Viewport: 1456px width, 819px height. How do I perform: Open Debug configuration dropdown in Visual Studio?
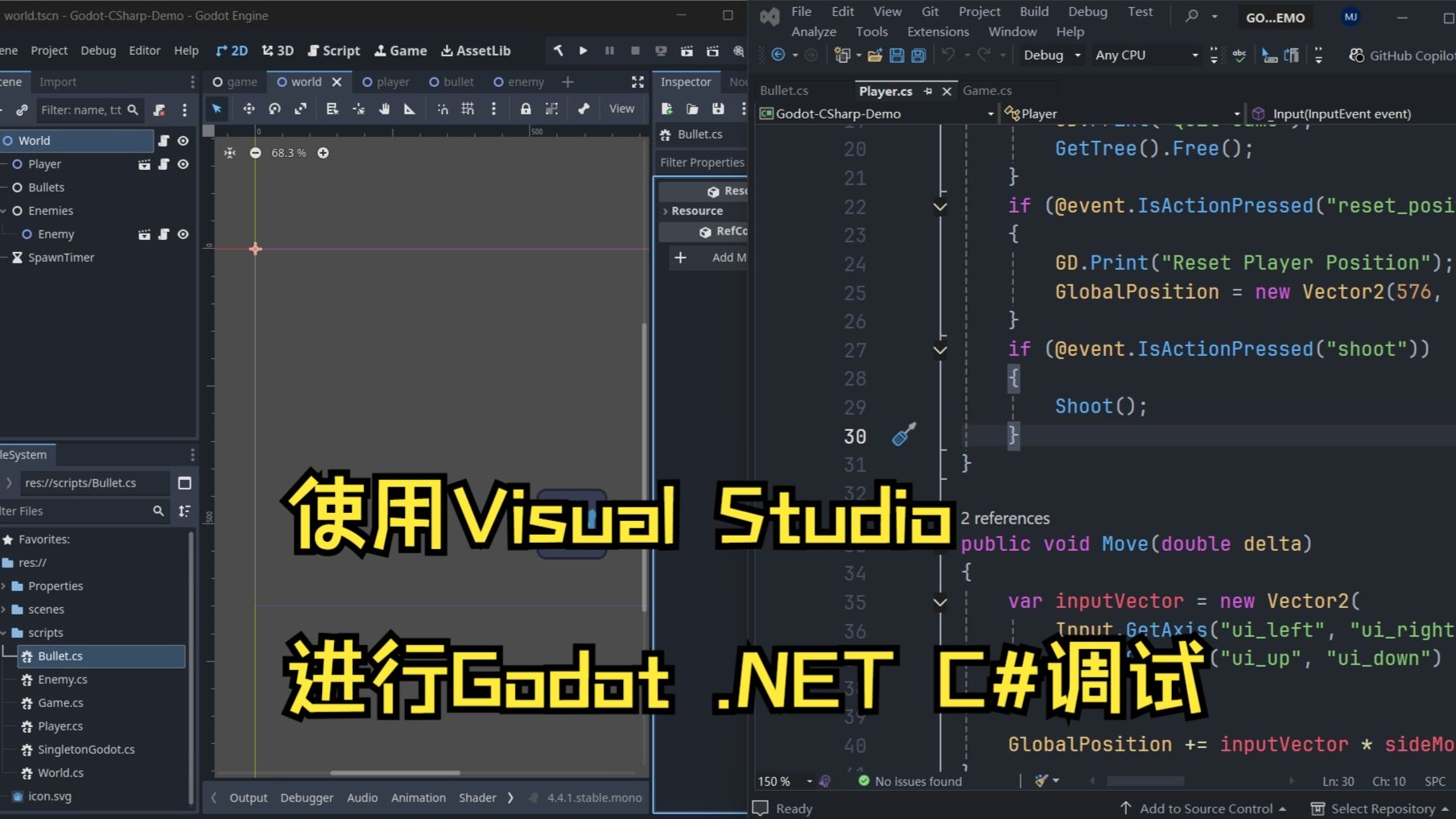click(1051, 55)
